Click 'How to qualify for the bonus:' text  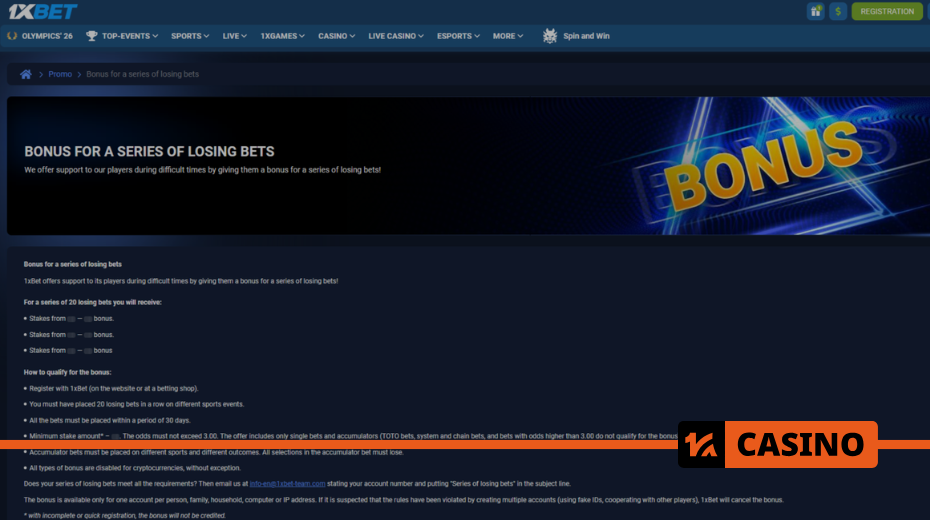[68, 372]
